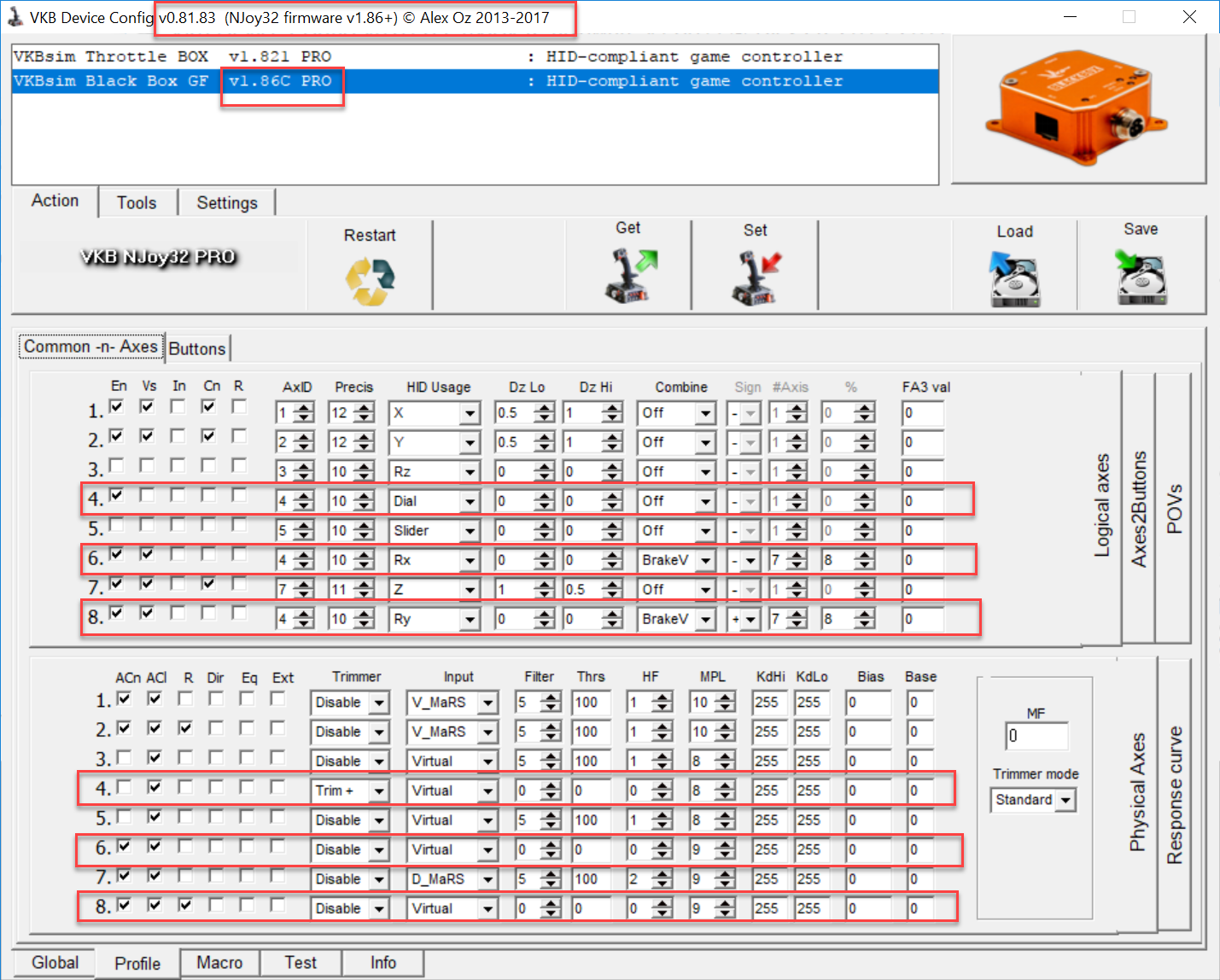The width and height of the screenshot is (1220, 980).
Task: Open the Buttons tab
Action: click(197, 348)
